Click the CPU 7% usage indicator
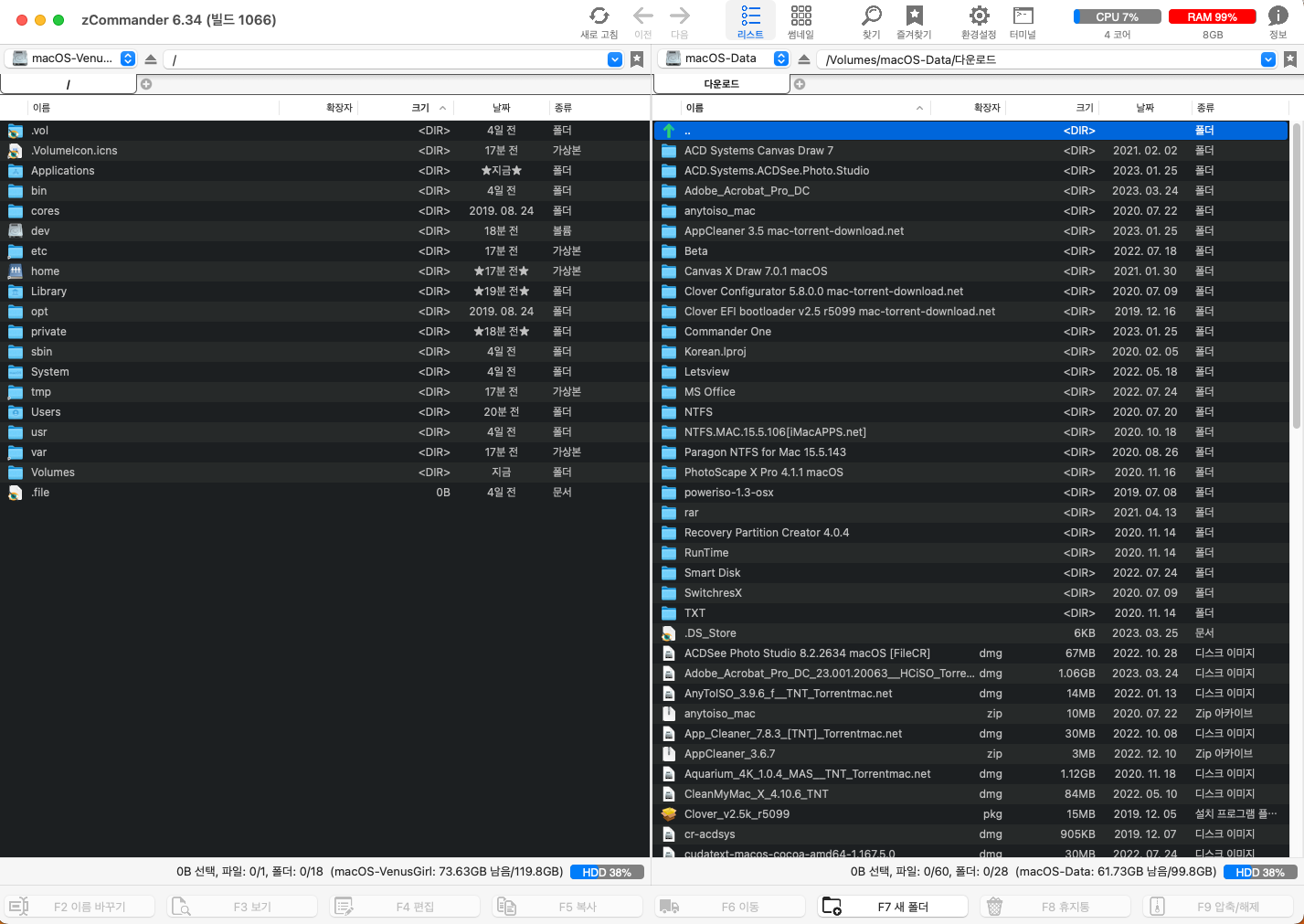The image size is (1304, 924). pos(1117,16)
